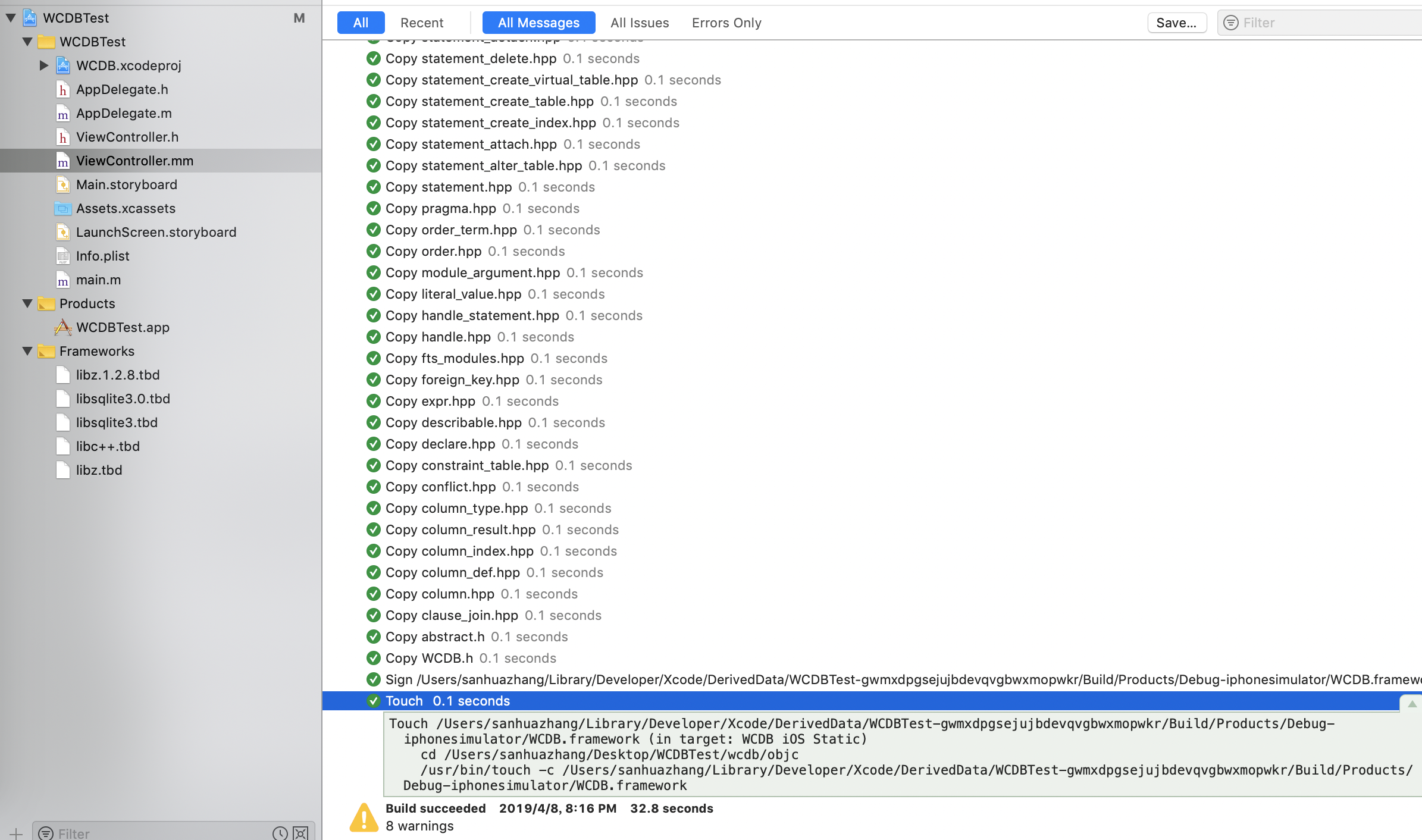This screenshot has height=840, width=1422.
Task: Click the yellow warnings icon near Build succeeded
Action: coord(363,816)
